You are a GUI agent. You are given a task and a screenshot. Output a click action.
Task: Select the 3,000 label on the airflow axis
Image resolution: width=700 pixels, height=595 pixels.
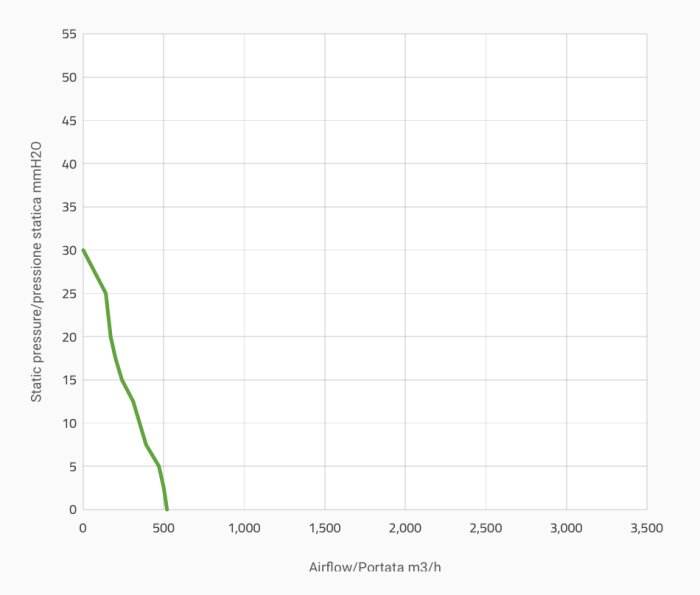coord(566,528)
